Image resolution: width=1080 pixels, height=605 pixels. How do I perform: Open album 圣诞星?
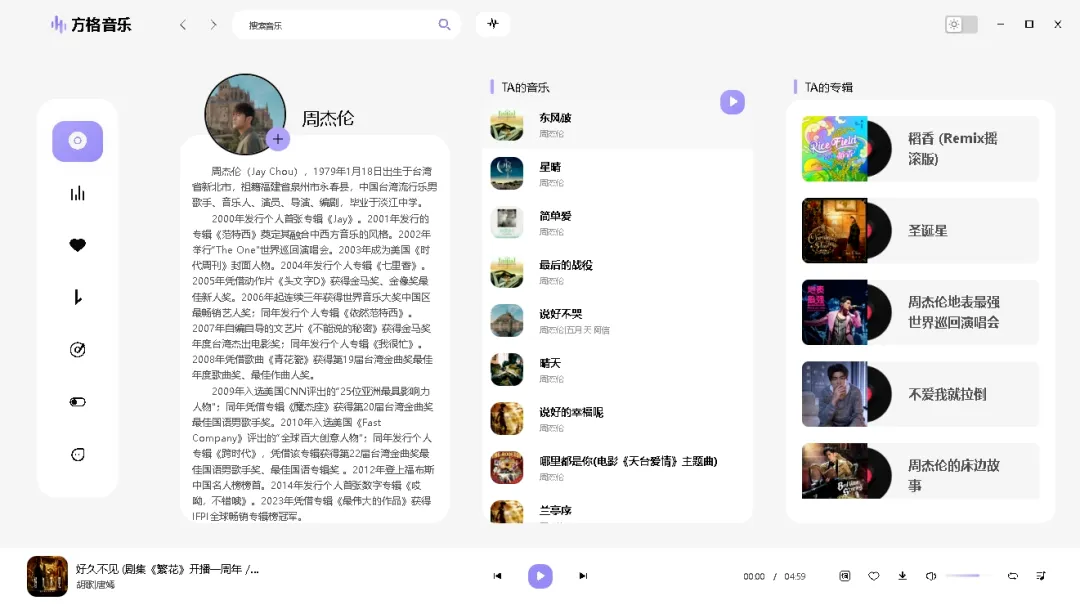(x=920, y=231)
